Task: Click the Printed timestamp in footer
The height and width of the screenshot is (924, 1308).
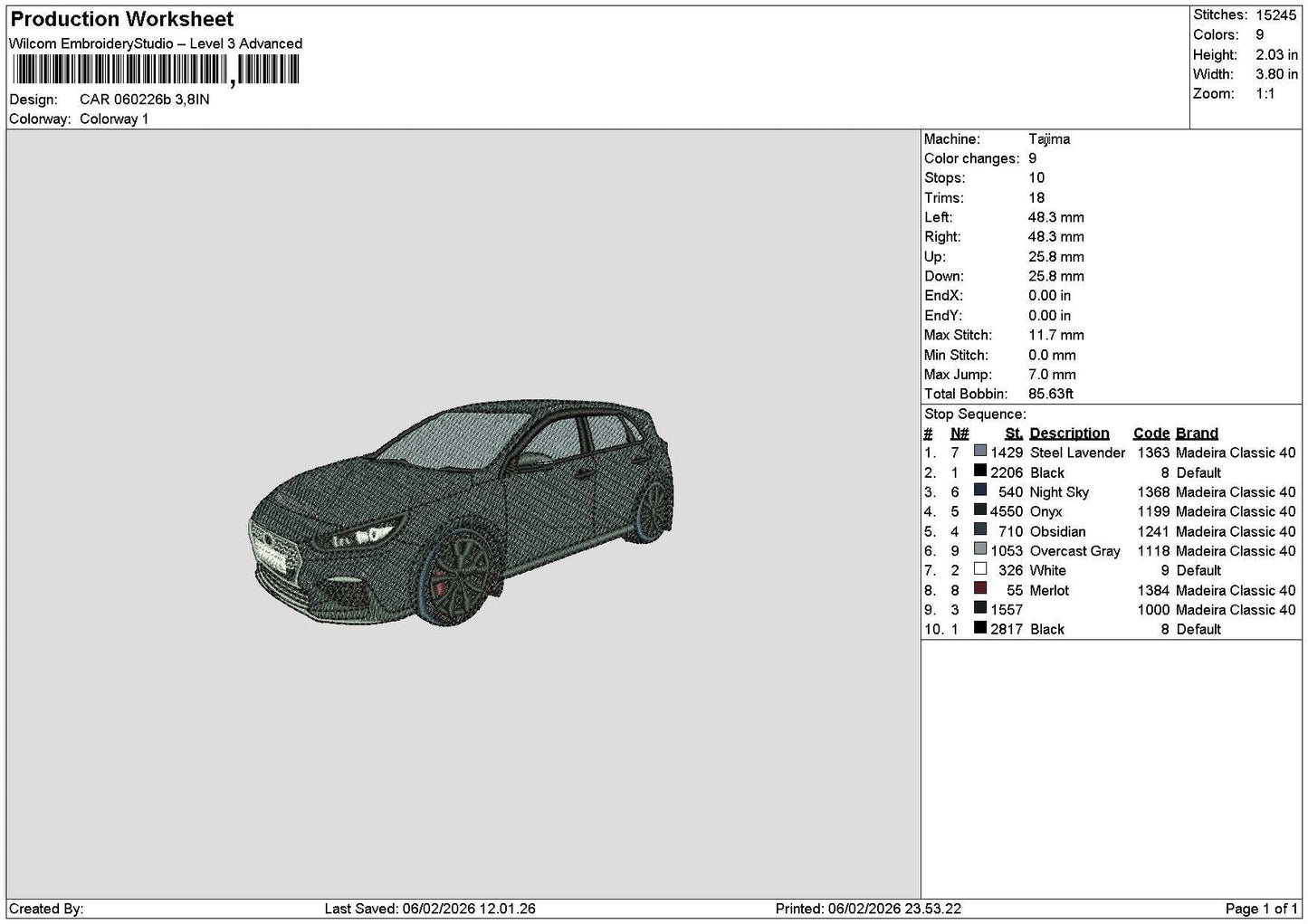Action: pos(868,909)
